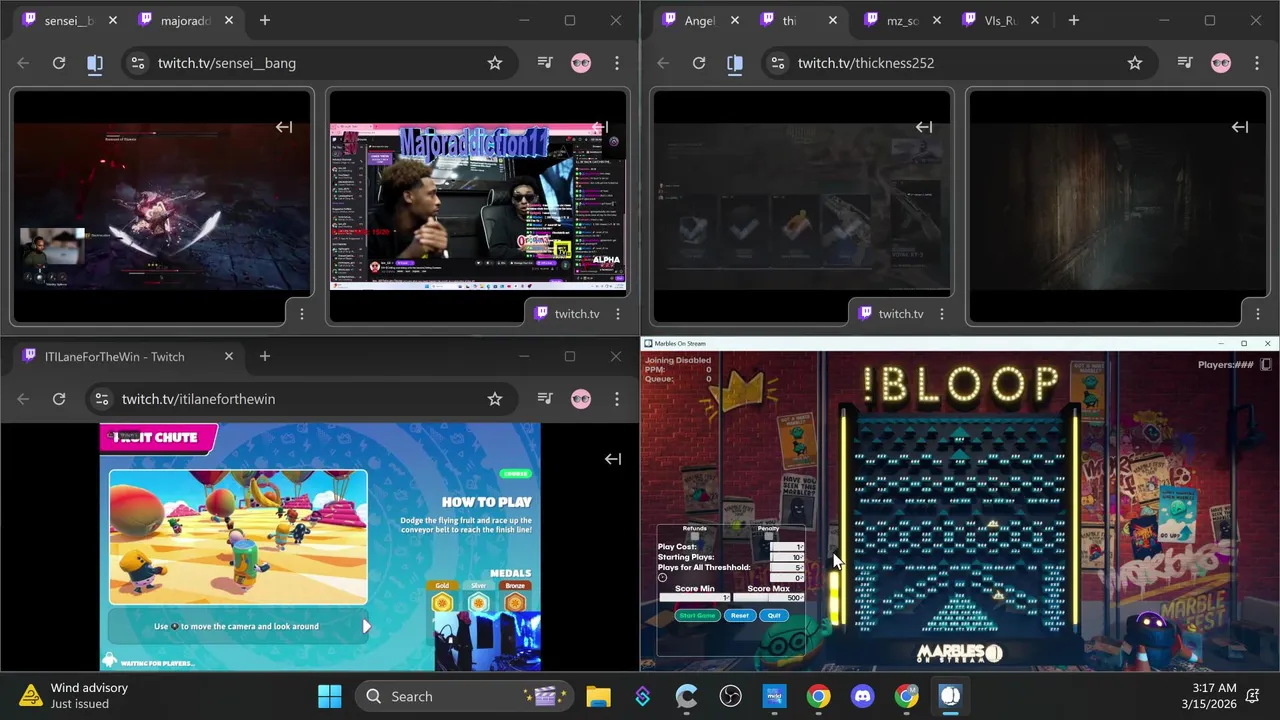Viewport: 1280px width, 720px height.
Task: Open media controls in itilaneforthewin window
Action: click(545, 399)
